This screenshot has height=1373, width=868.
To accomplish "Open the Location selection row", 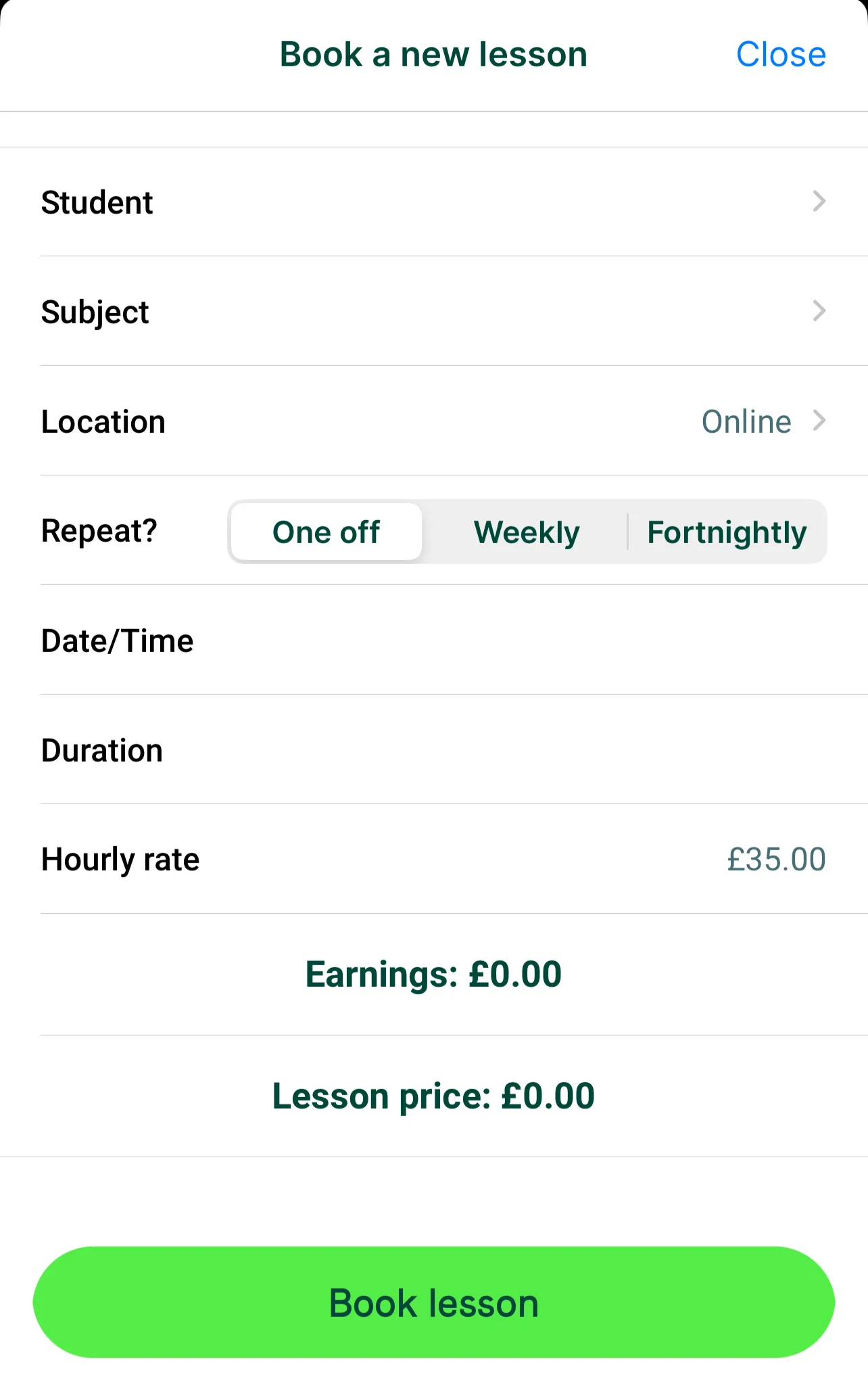I will pyautogui.click(x=434, y=421).
